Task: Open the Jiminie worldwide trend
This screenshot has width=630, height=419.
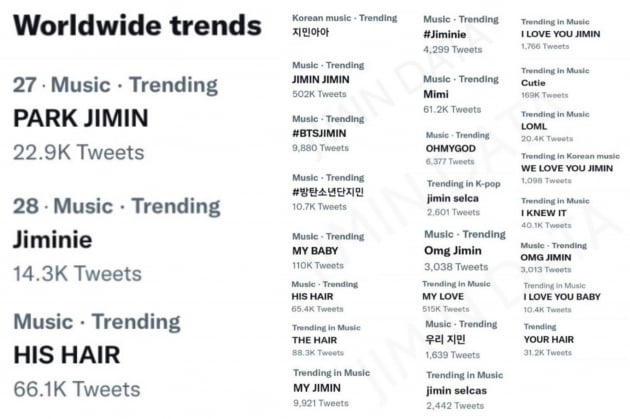Action: [53, 239]
